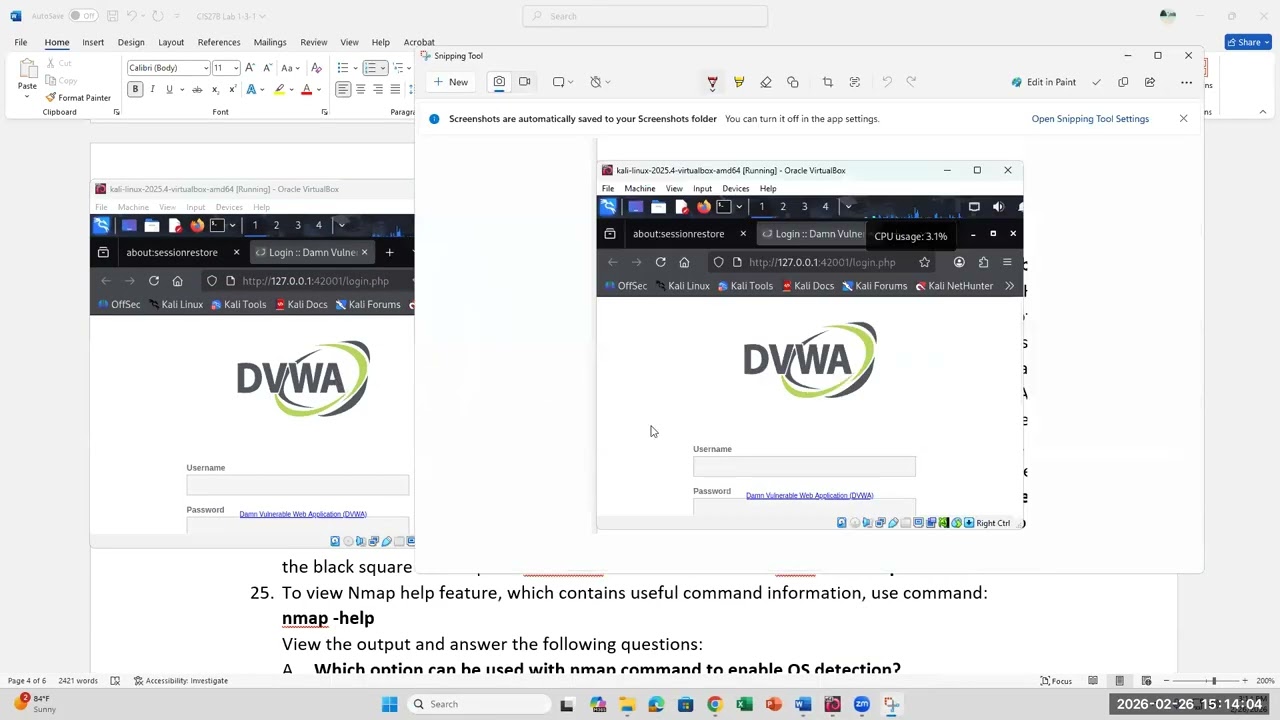Screen dimensions: 1280x720
Task: Center the paragraph text in Word
Action: tap(360, 89)
